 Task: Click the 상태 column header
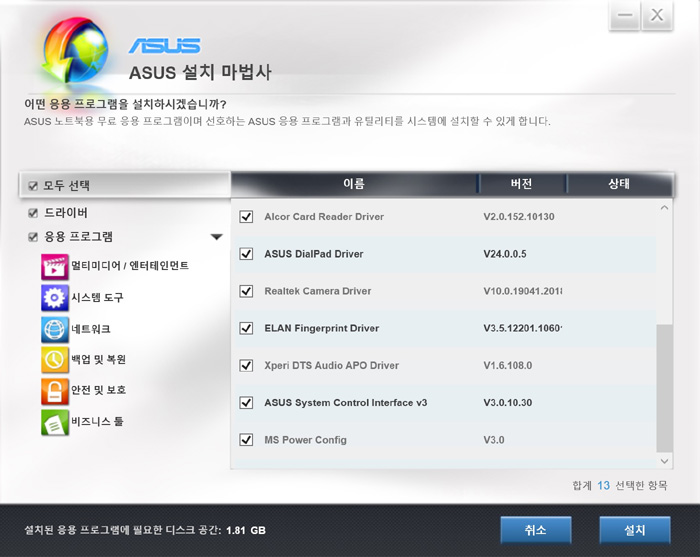[x=620, y=183]
